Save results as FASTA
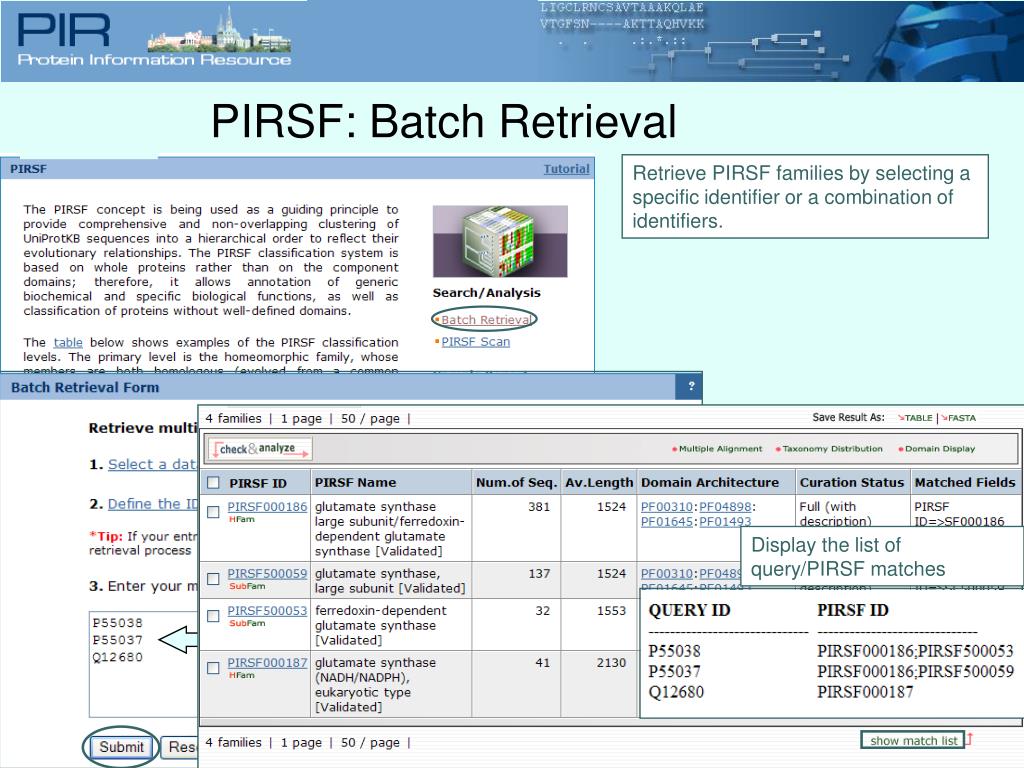Image resolution: width=1024 pixels, height=768 pixels. pyautogui.click(x=959, y=418)
